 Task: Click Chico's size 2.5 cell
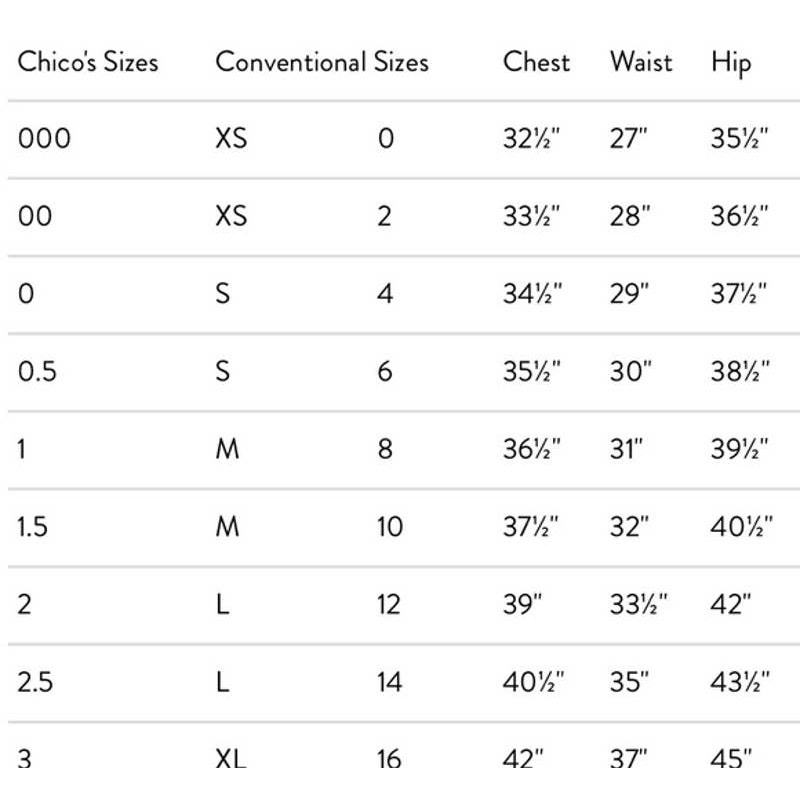[x=35, y=682]
